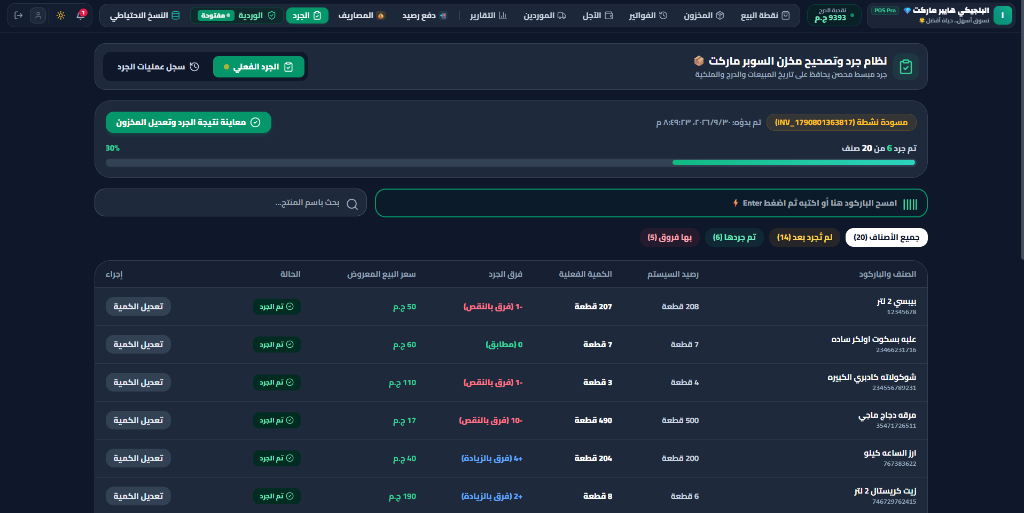Click the سعر البيع المعروض column header

tap(381, 274)
